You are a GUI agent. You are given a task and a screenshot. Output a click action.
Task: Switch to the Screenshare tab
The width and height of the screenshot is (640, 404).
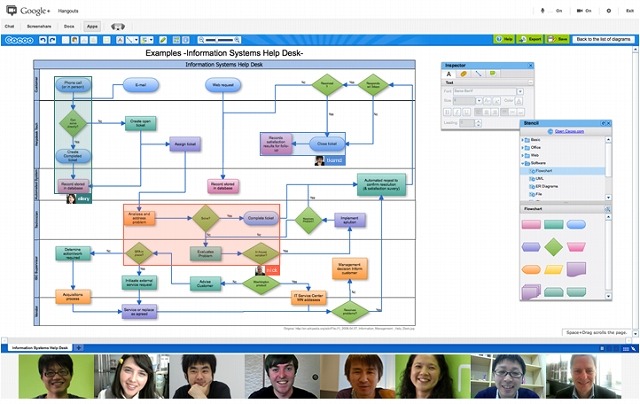coord(39,27)
